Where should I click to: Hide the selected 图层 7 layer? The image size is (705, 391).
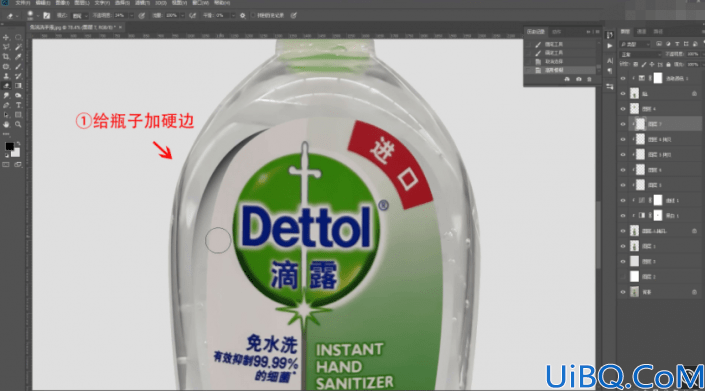click(623, 124)
